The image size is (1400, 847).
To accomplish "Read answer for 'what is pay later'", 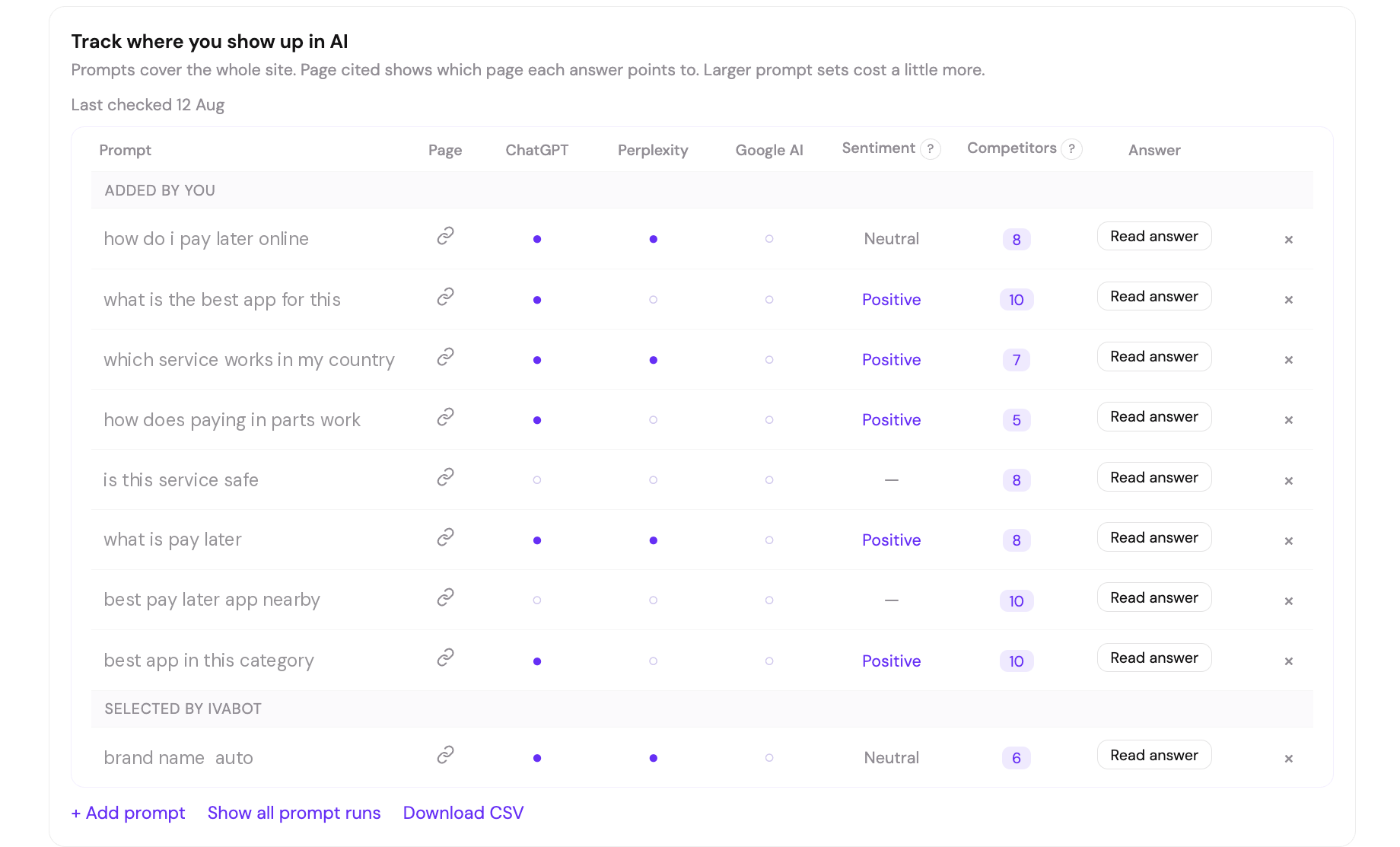I will click(1154, 537).
